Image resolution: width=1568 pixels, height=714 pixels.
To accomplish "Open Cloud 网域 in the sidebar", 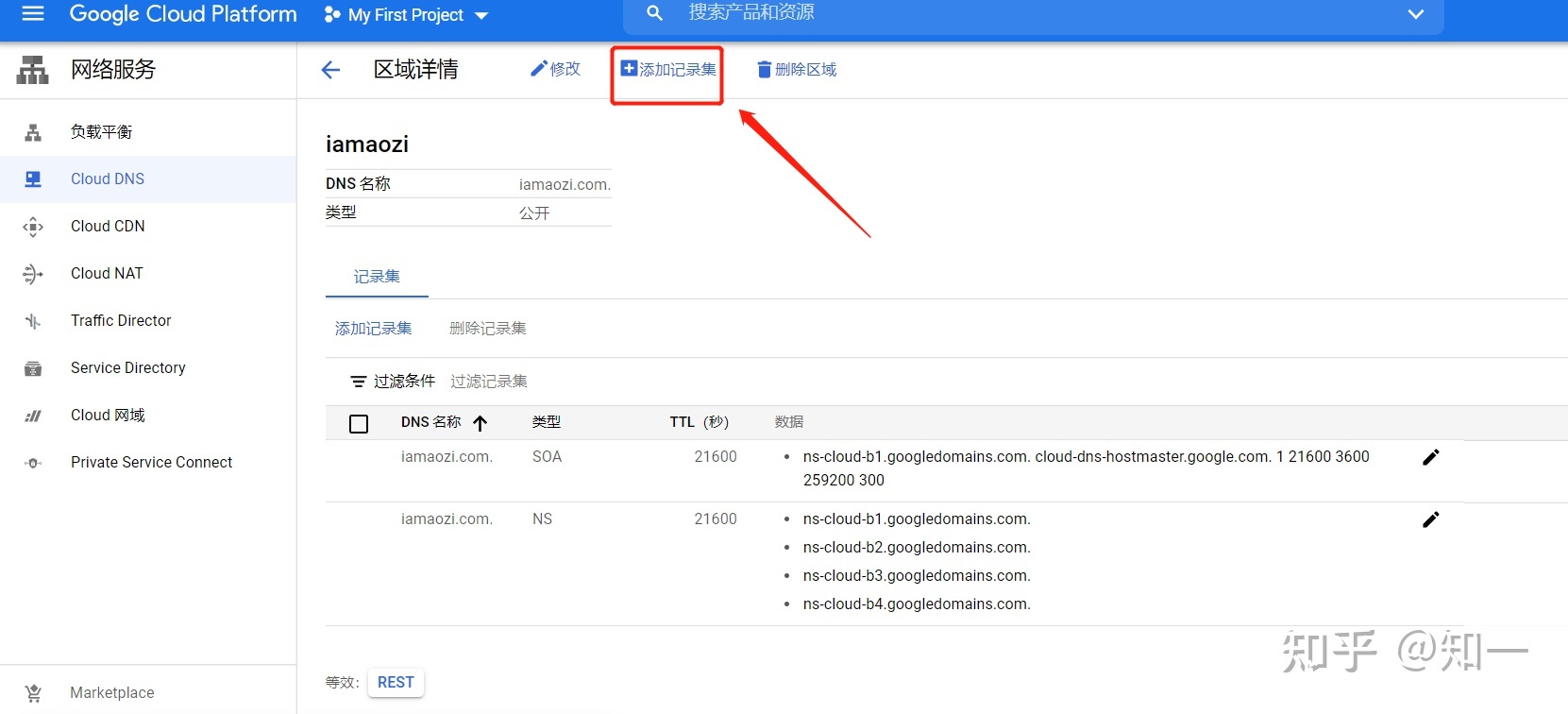I will point(148,416).
